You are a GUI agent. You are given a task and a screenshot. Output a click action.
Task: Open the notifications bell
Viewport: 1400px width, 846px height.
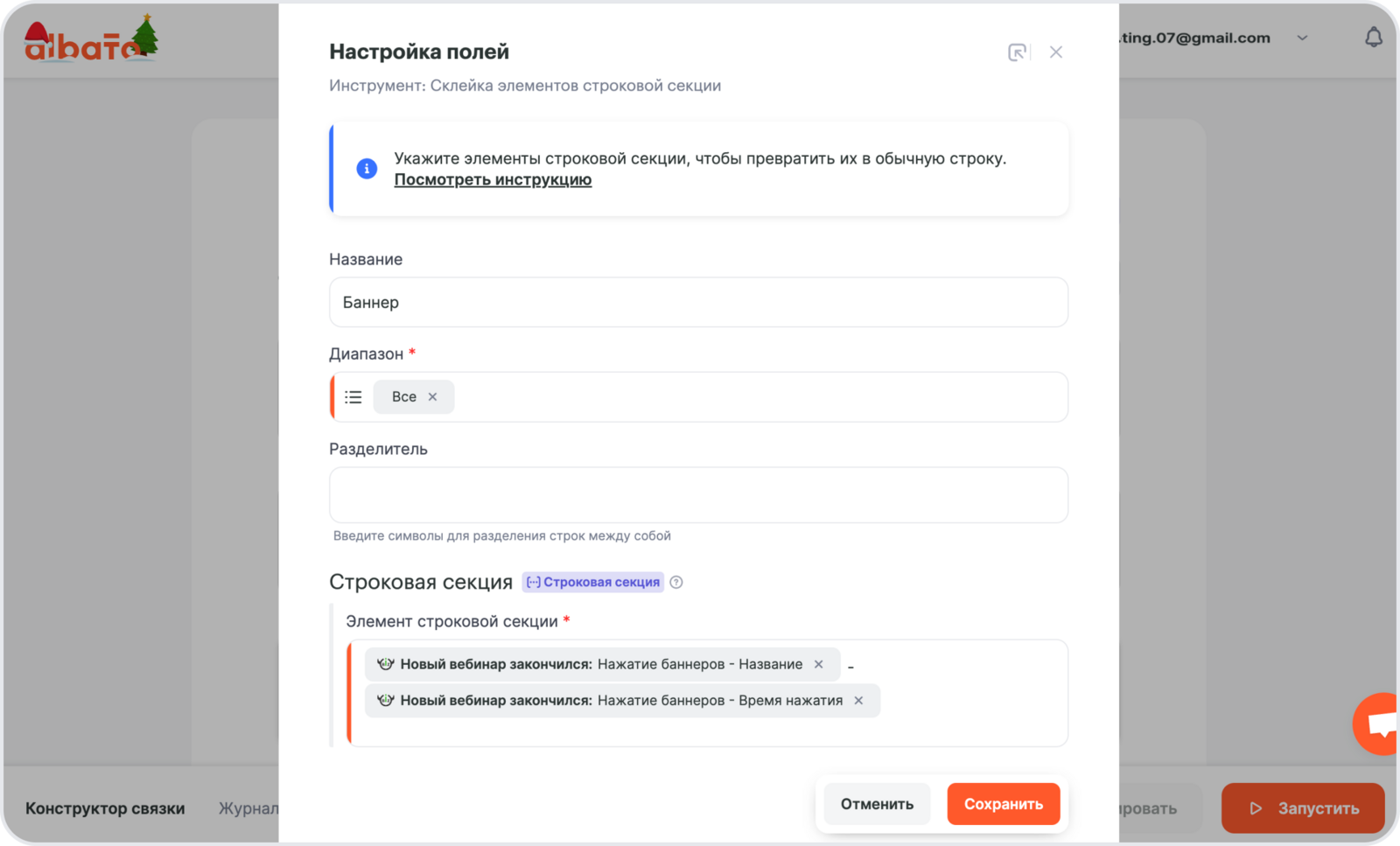[1374, 38]
